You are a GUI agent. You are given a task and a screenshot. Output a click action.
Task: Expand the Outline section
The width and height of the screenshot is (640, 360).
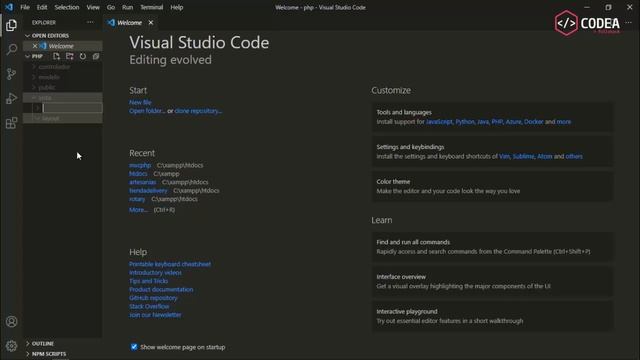coord(42,344)
